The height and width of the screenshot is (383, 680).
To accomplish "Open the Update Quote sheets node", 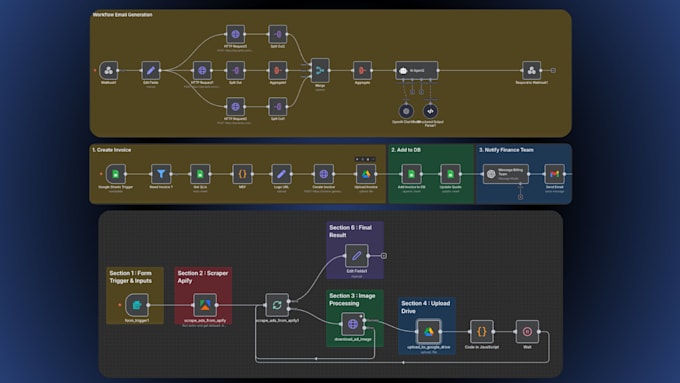I will pos(451,174).
